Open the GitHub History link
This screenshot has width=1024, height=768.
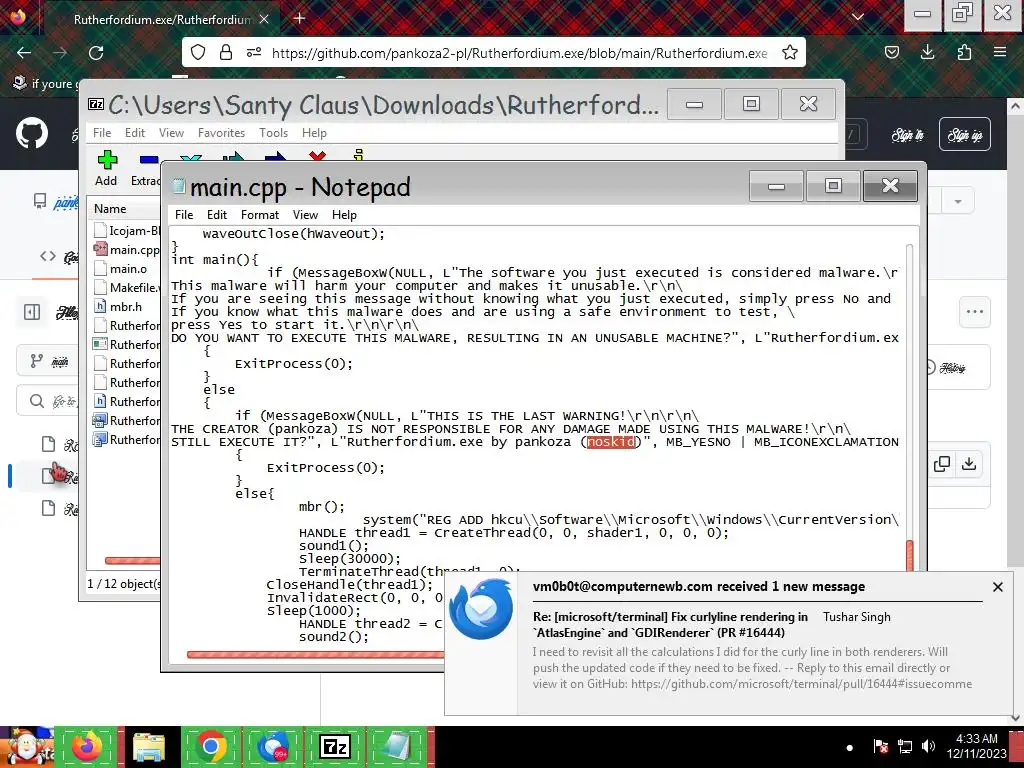point(946,368)
